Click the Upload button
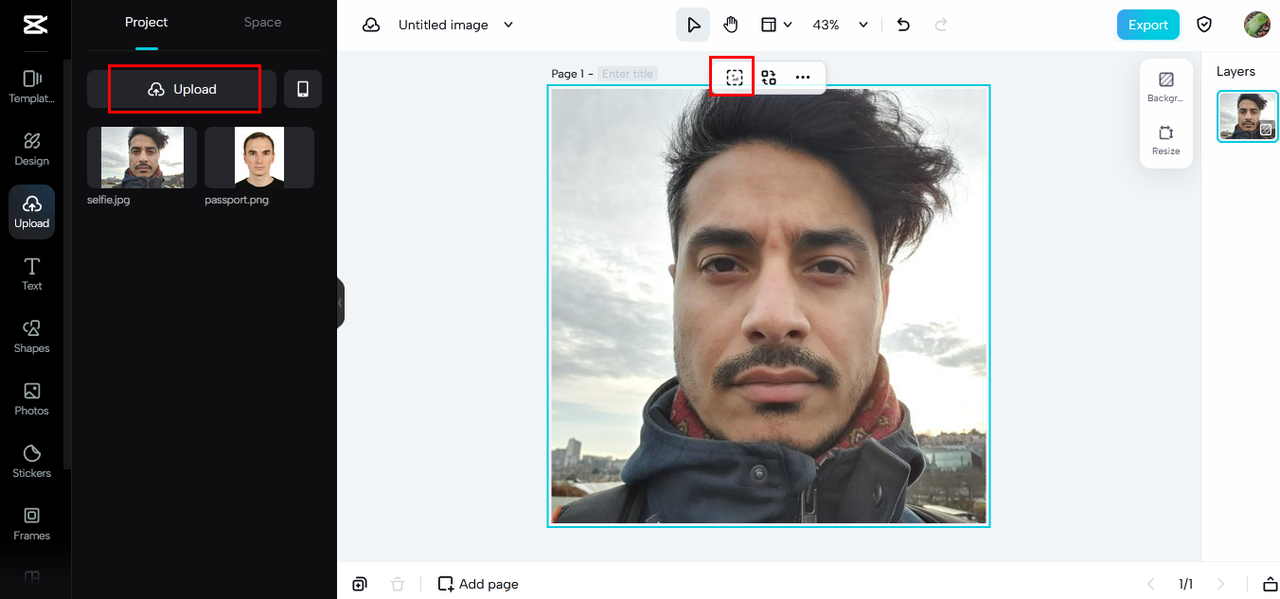Viewport: 1280px width, 599px height. (x=182, y=89)
